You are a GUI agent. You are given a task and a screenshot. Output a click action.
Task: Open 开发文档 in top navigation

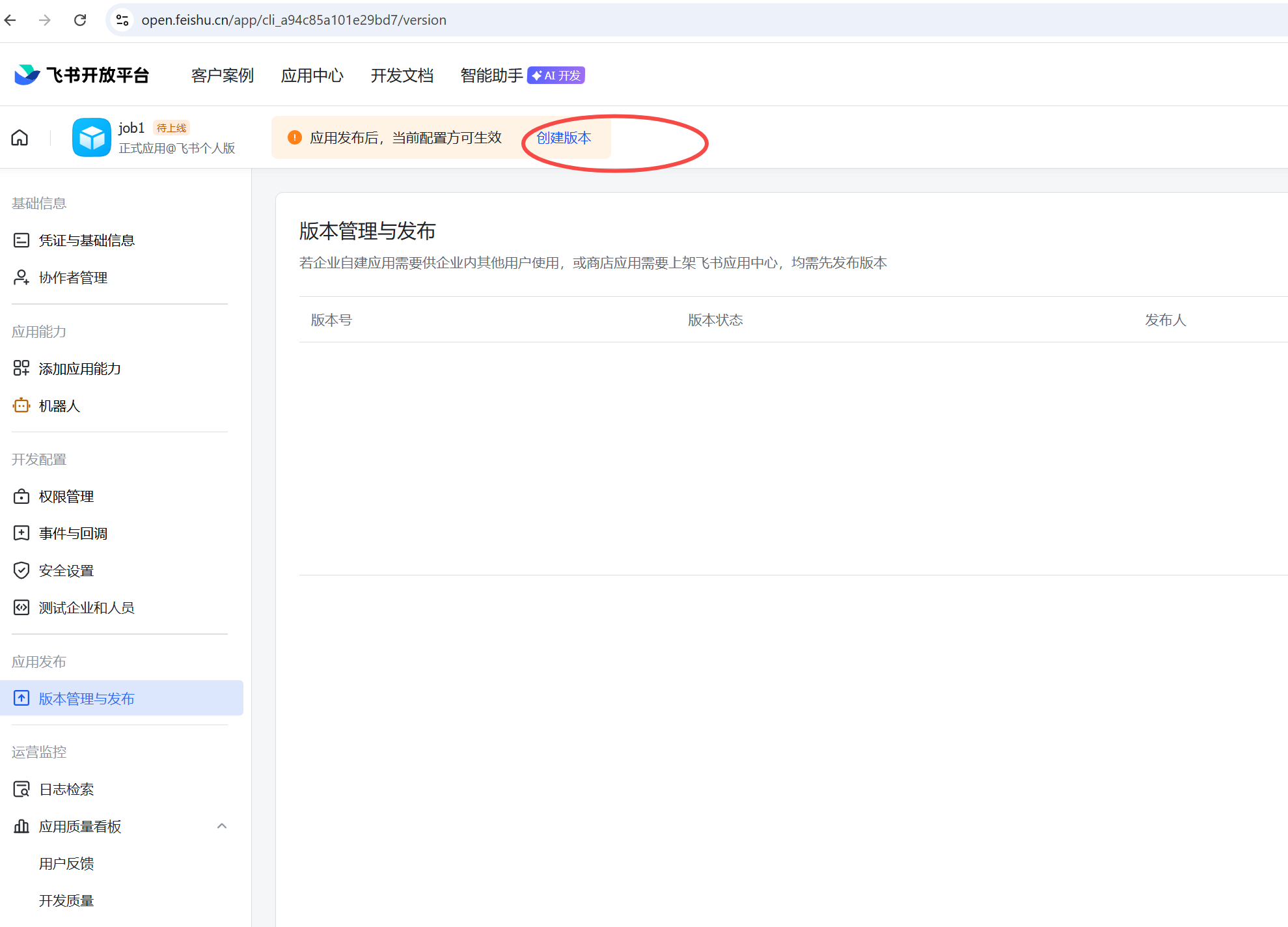point(402,76)
